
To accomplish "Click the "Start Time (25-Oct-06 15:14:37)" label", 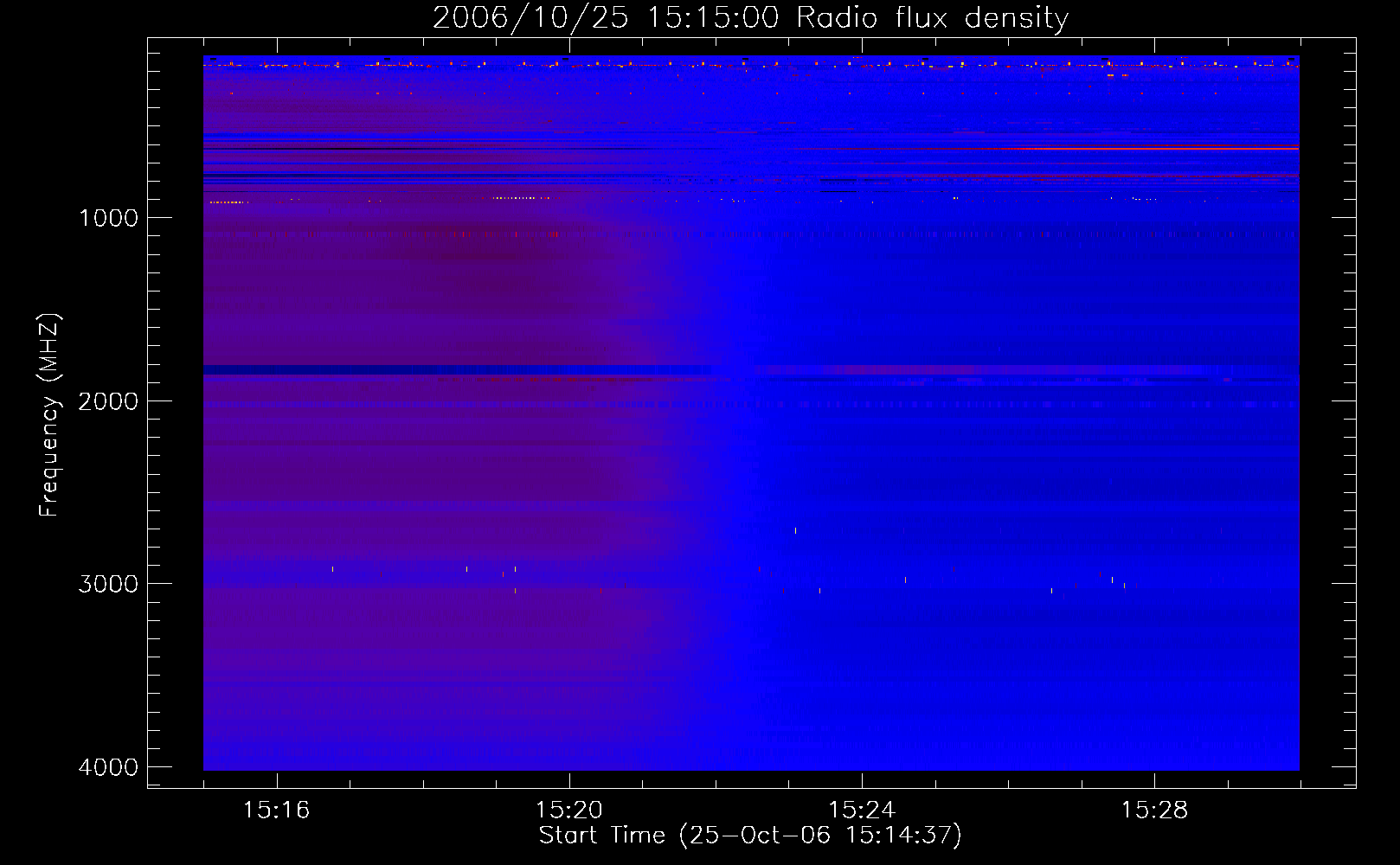I will tap(750, 836).
